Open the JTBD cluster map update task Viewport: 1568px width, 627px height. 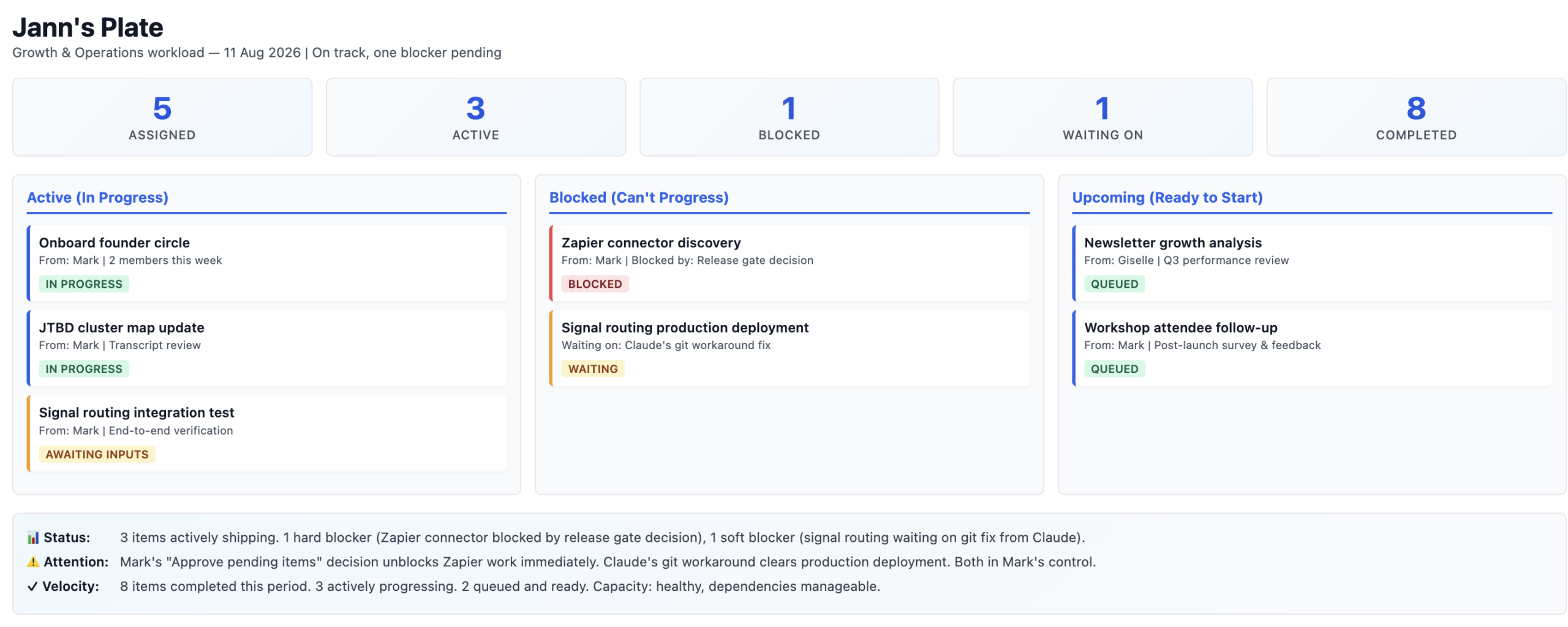tap(267, 348)
